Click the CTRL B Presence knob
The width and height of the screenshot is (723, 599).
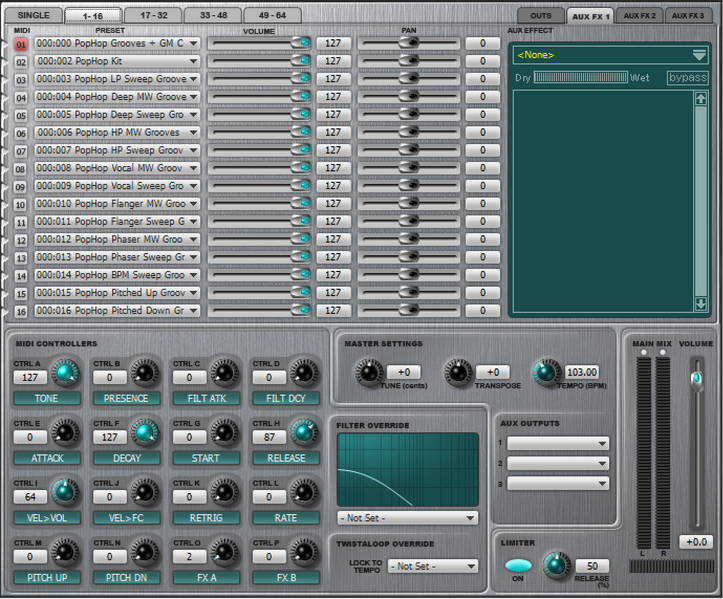[144, 373]
